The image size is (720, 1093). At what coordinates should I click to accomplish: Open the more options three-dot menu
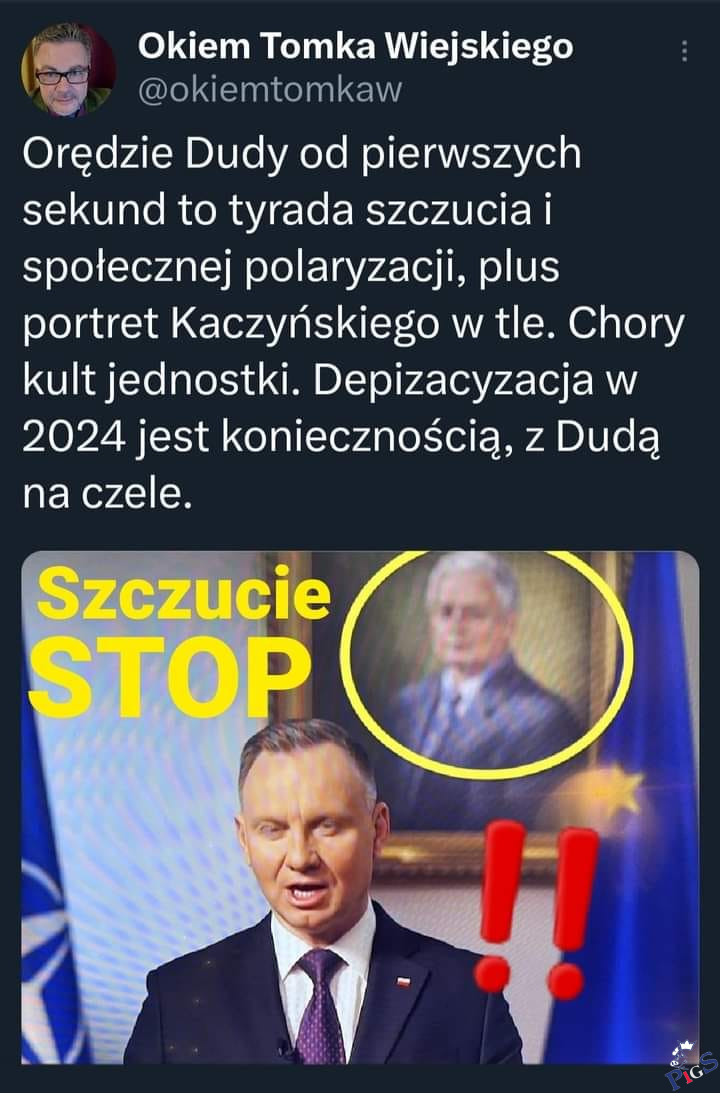(x=684, y=51)
